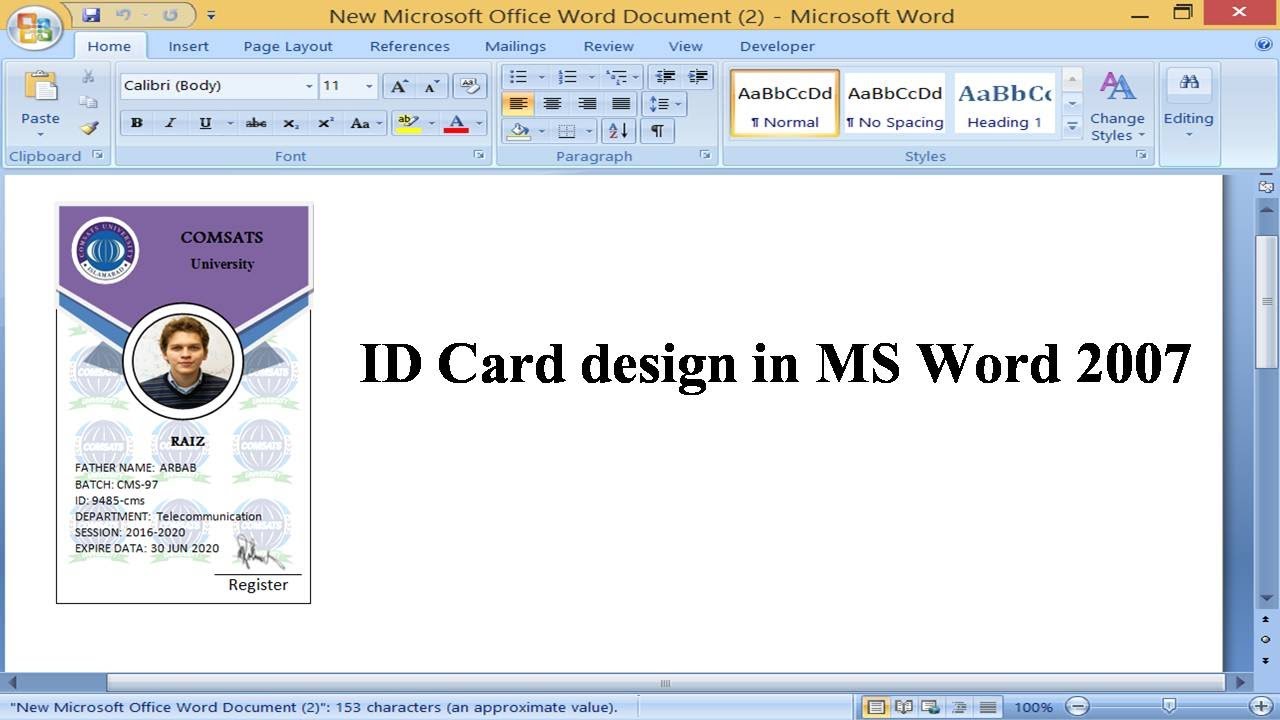The image size is (1280, 720).
Task: Click the Sort A-Z icon
Action: coord(619,131)
